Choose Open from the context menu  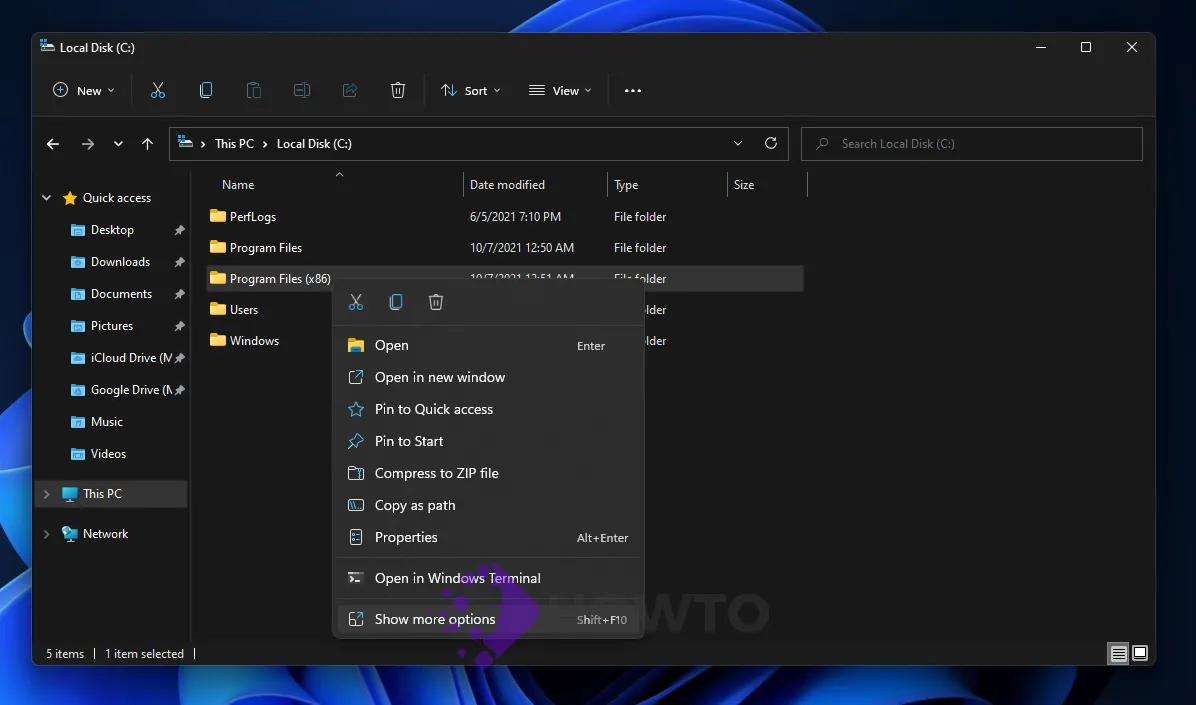tap(488, 345)
